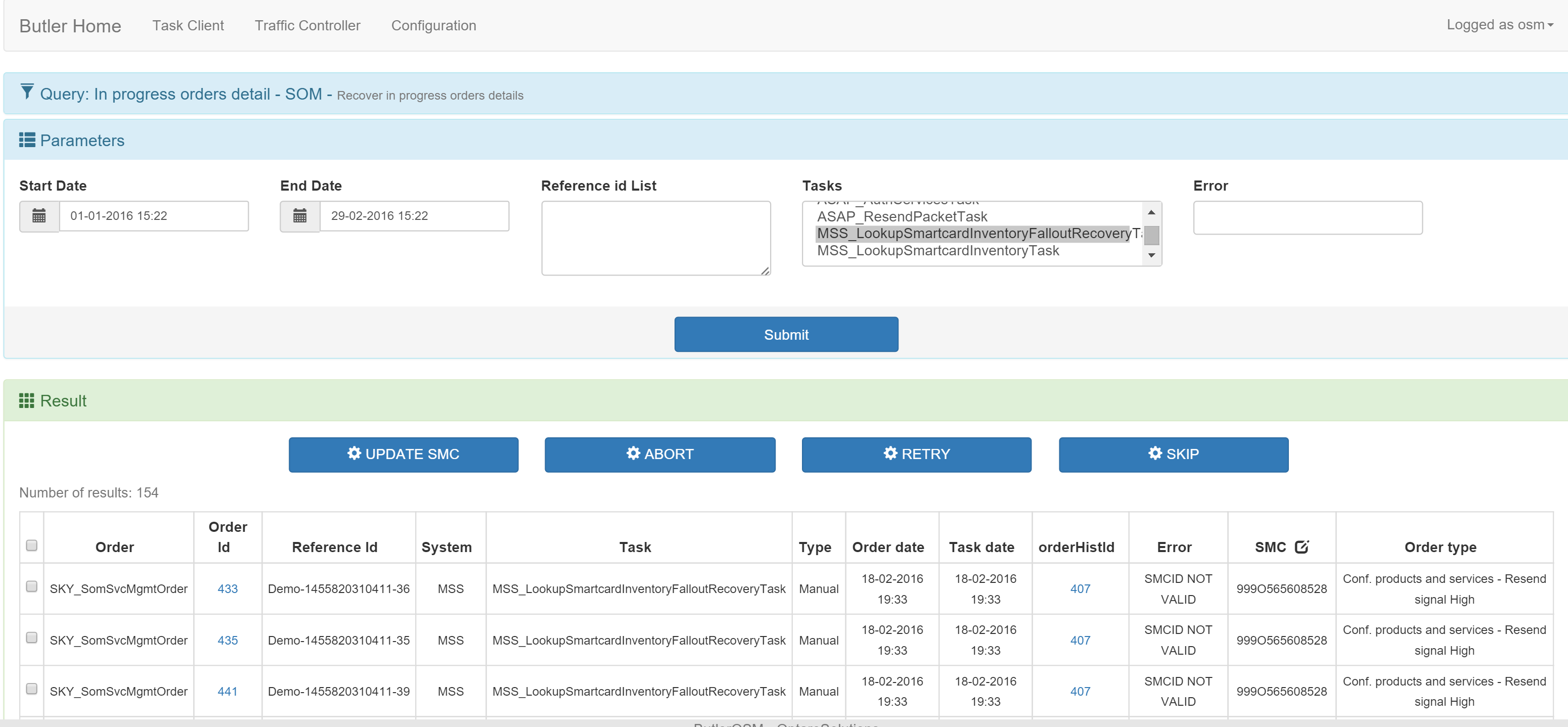
Task: Open Order Id link 435
Action: [x=228, y=640]
